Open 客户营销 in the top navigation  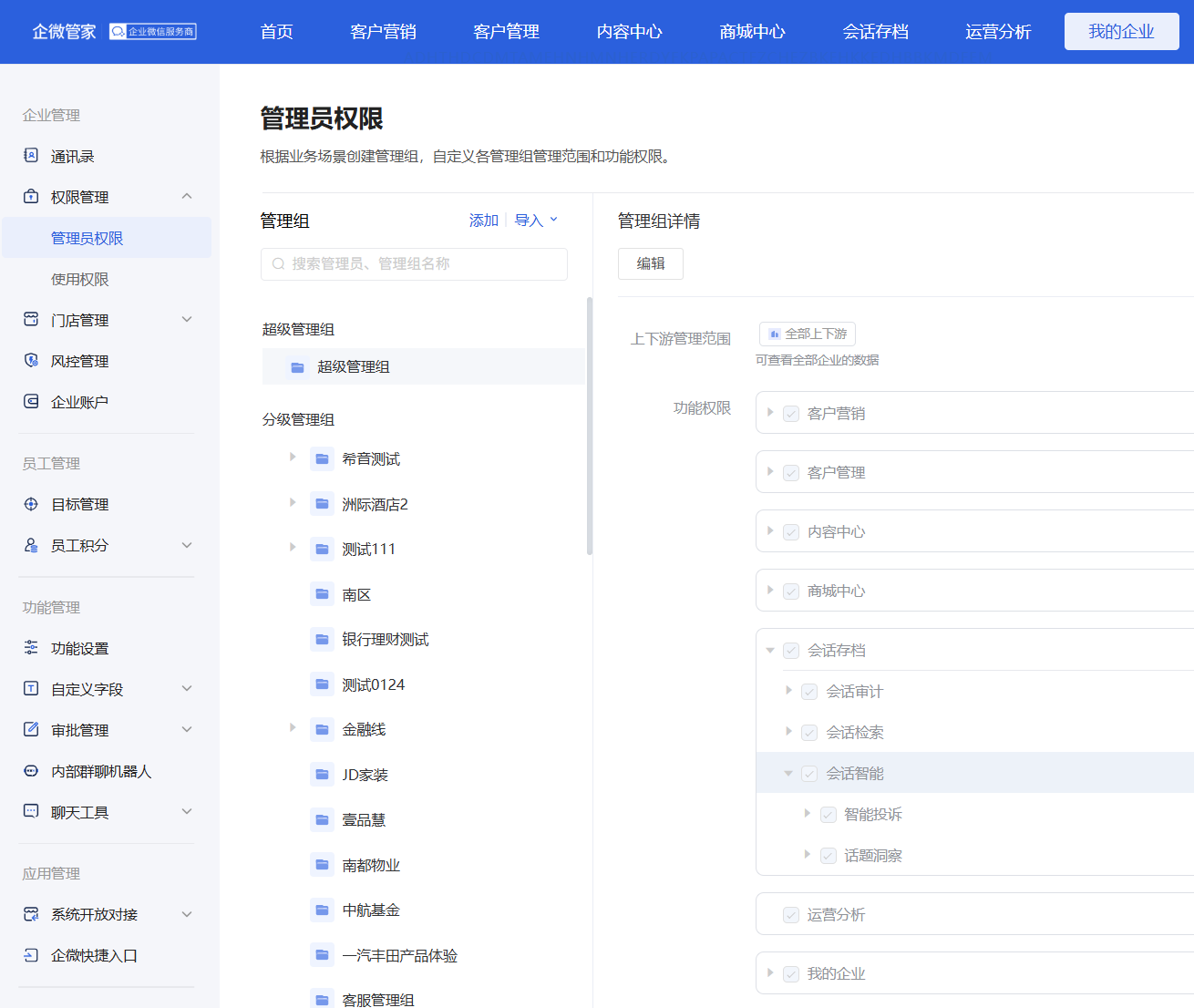point(383,32)
